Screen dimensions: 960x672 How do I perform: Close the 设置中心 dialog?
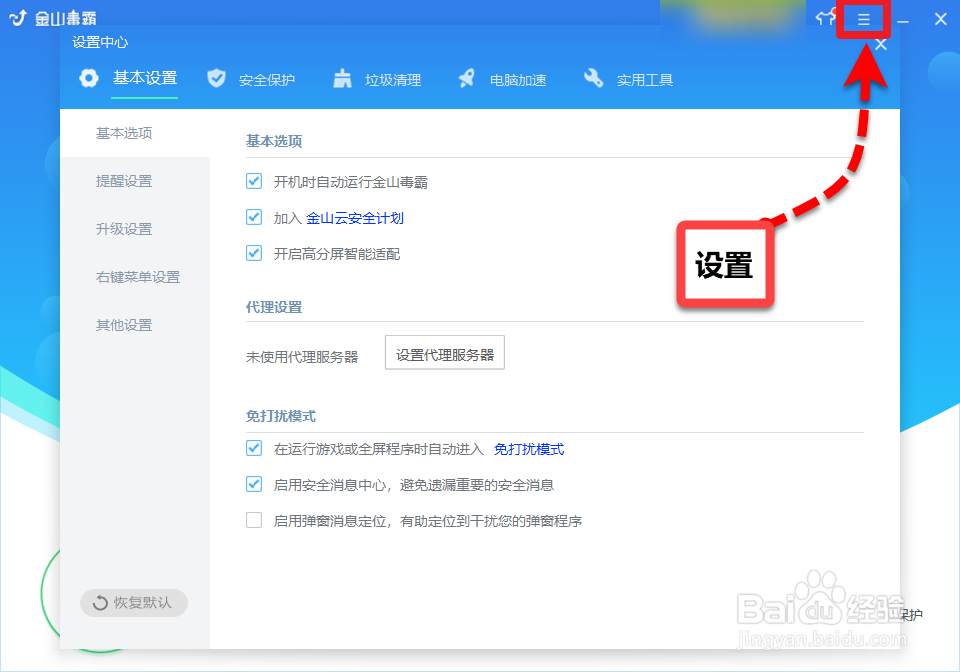tap(880, 45)
